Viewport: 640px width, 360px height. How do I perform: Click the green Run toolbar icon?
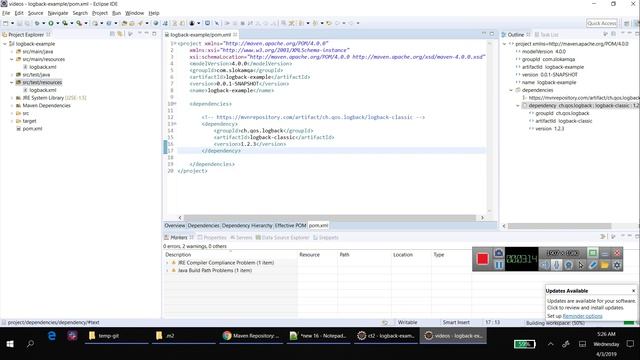coord(51,23)
